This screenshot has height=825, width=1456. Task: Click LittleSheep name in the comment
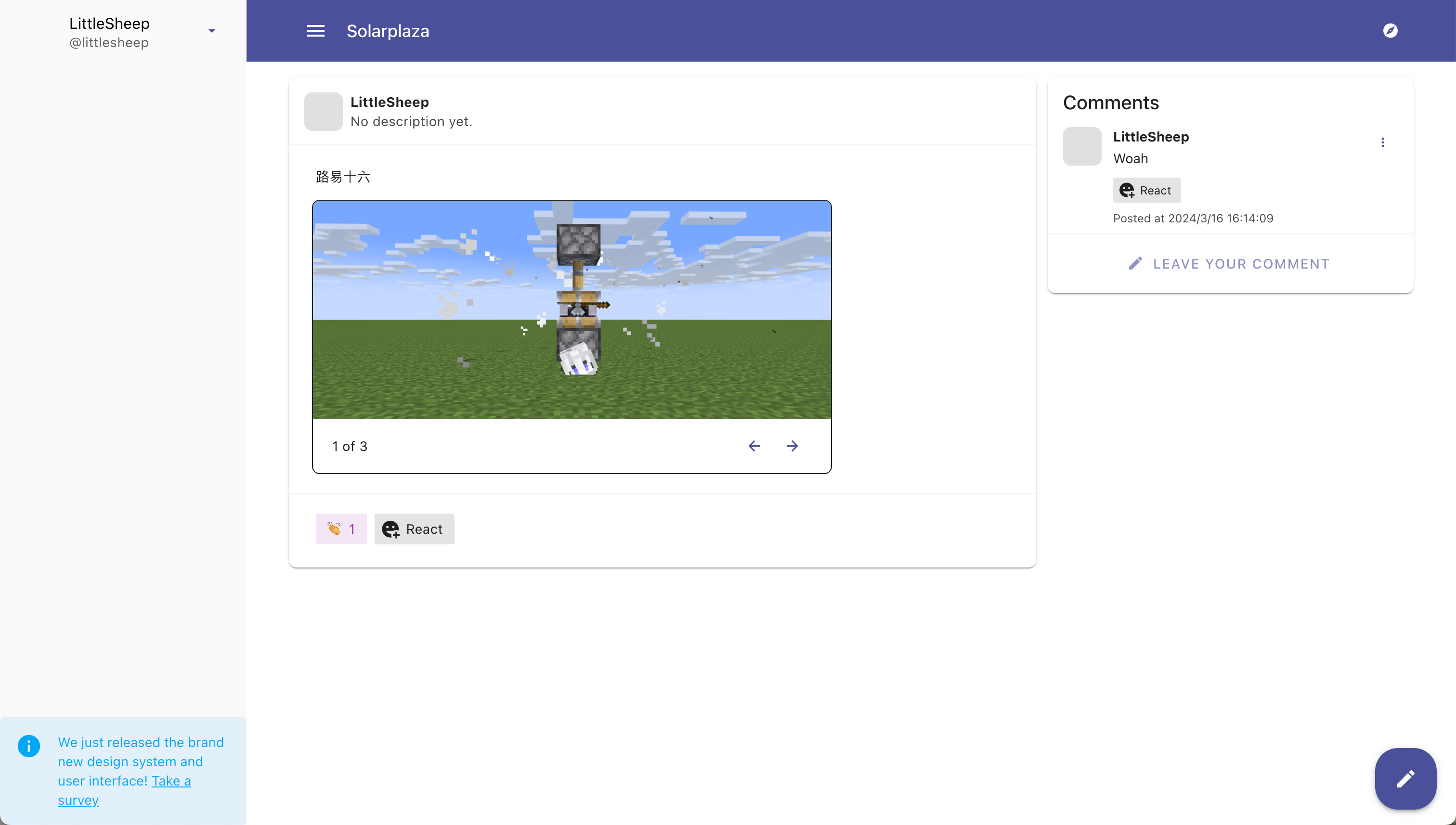pyautogui.click(x=1151, y=137)
